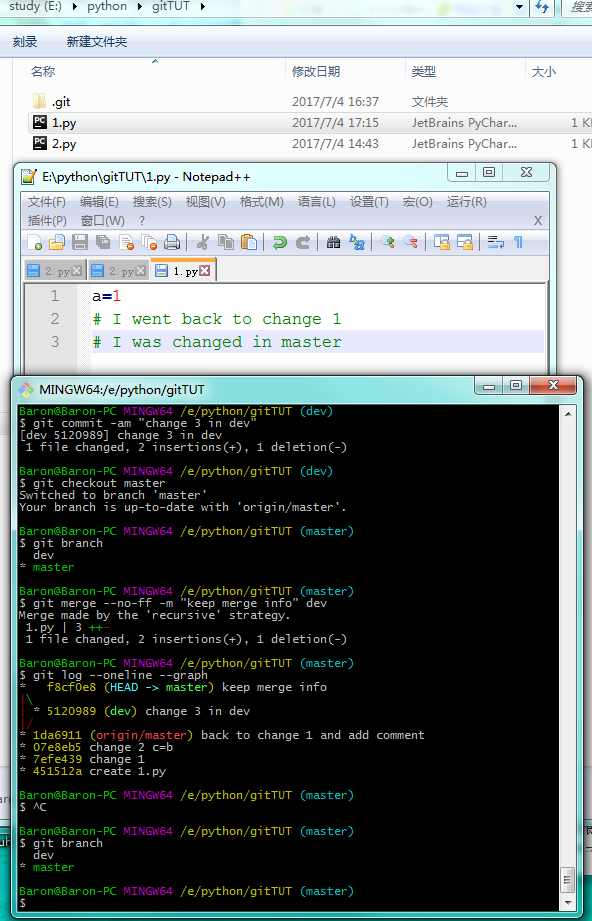
Task: Open the address bar history dropdown arrow
Action: tap(519, 7)
